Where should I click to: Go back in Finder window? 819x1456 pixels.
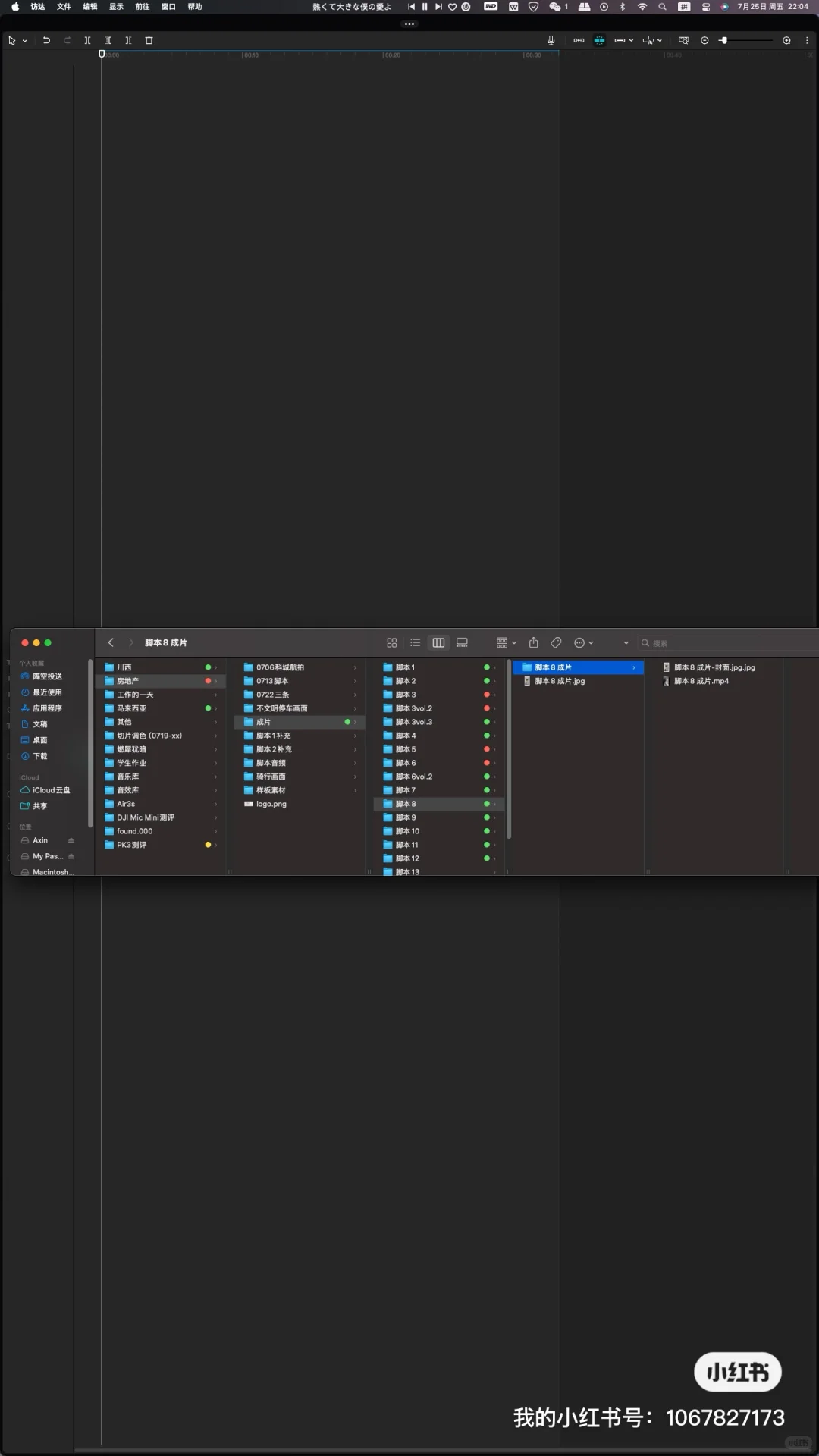tap(111, 642)
